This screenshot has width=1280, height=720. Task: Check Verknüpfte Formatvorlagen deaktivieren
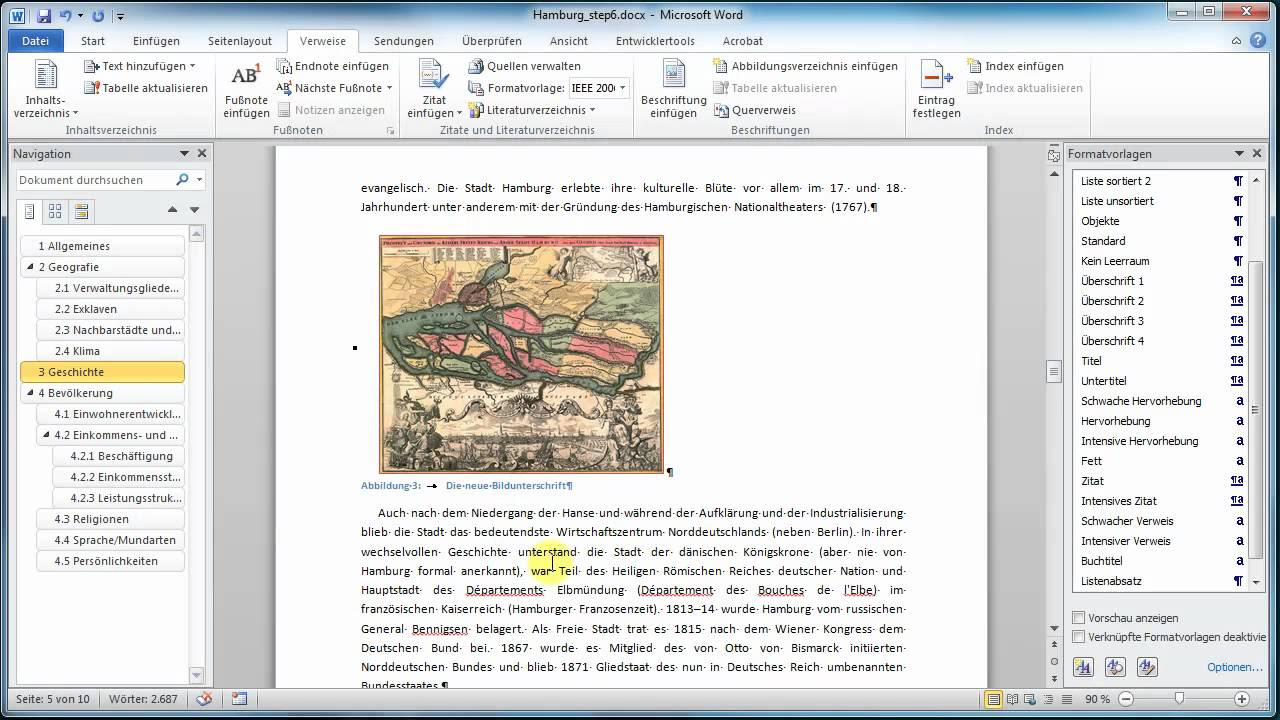coord(1080,638)
